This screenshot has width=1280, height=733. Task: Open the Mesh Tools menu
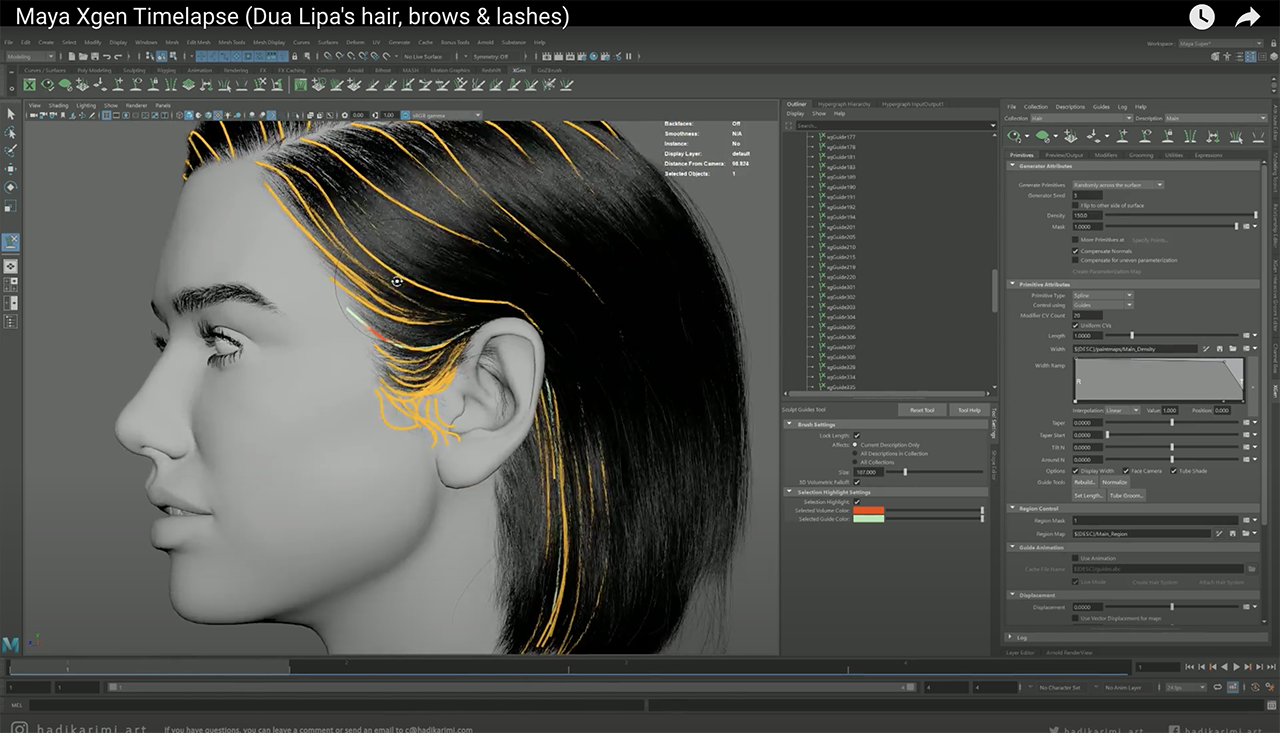tap(230, 42)
